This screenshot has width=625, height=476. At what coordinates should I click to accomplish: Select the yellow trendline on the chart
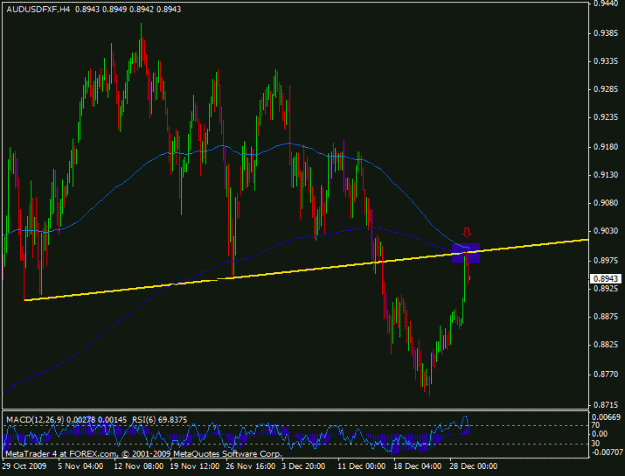[306, 269]
